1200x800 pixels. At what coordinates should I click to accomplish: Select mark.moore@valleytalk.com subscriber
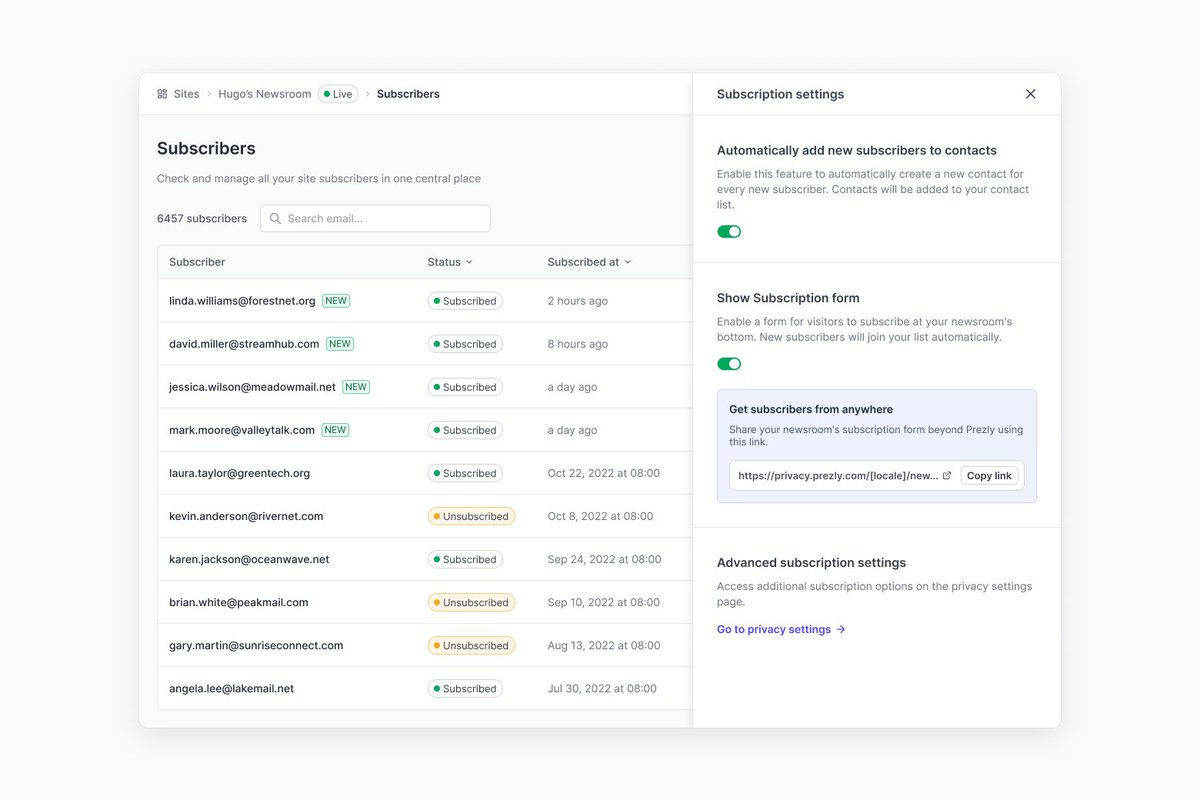(x=242, y=430)
